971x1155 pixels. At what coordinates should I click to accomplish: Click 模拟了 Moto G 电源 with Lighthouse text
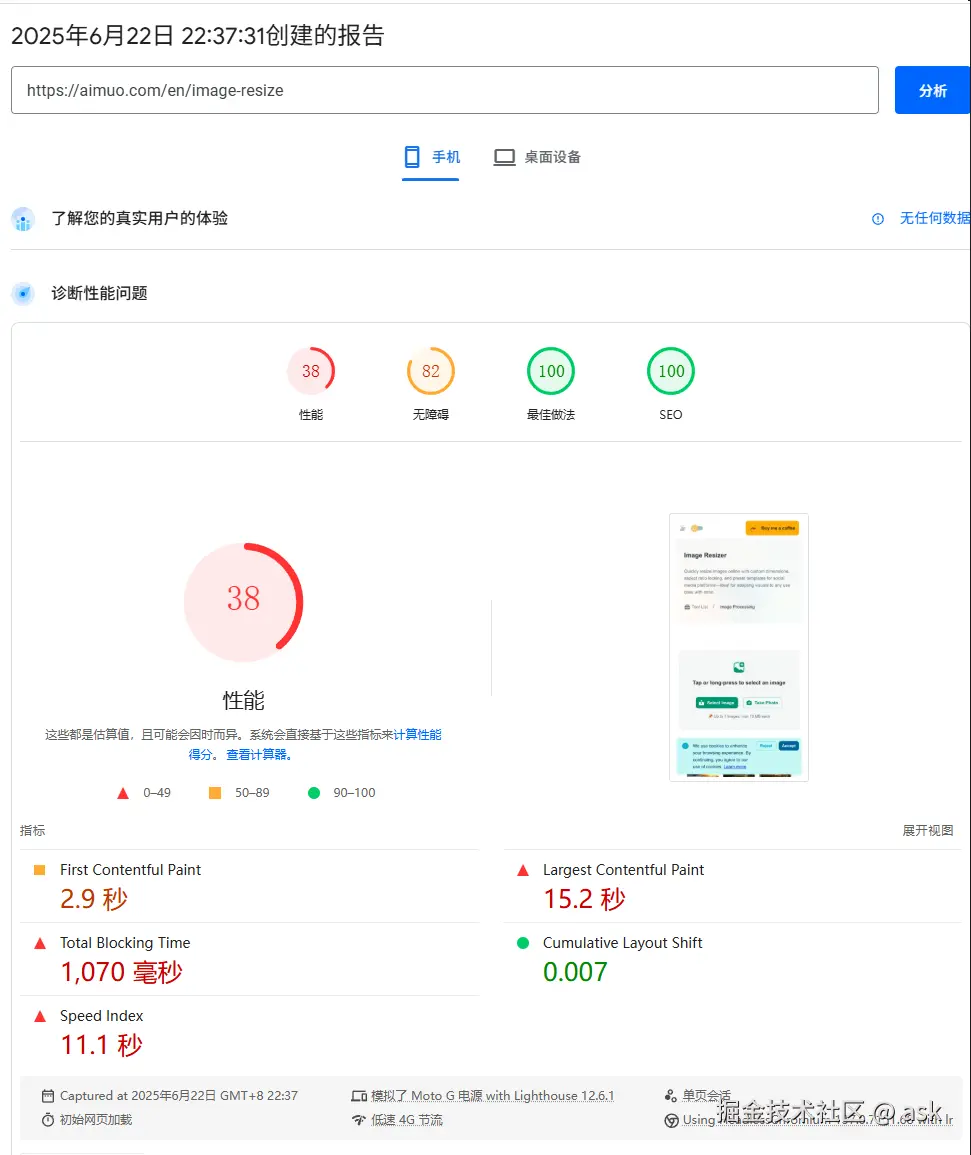[x=492, y=1095]
